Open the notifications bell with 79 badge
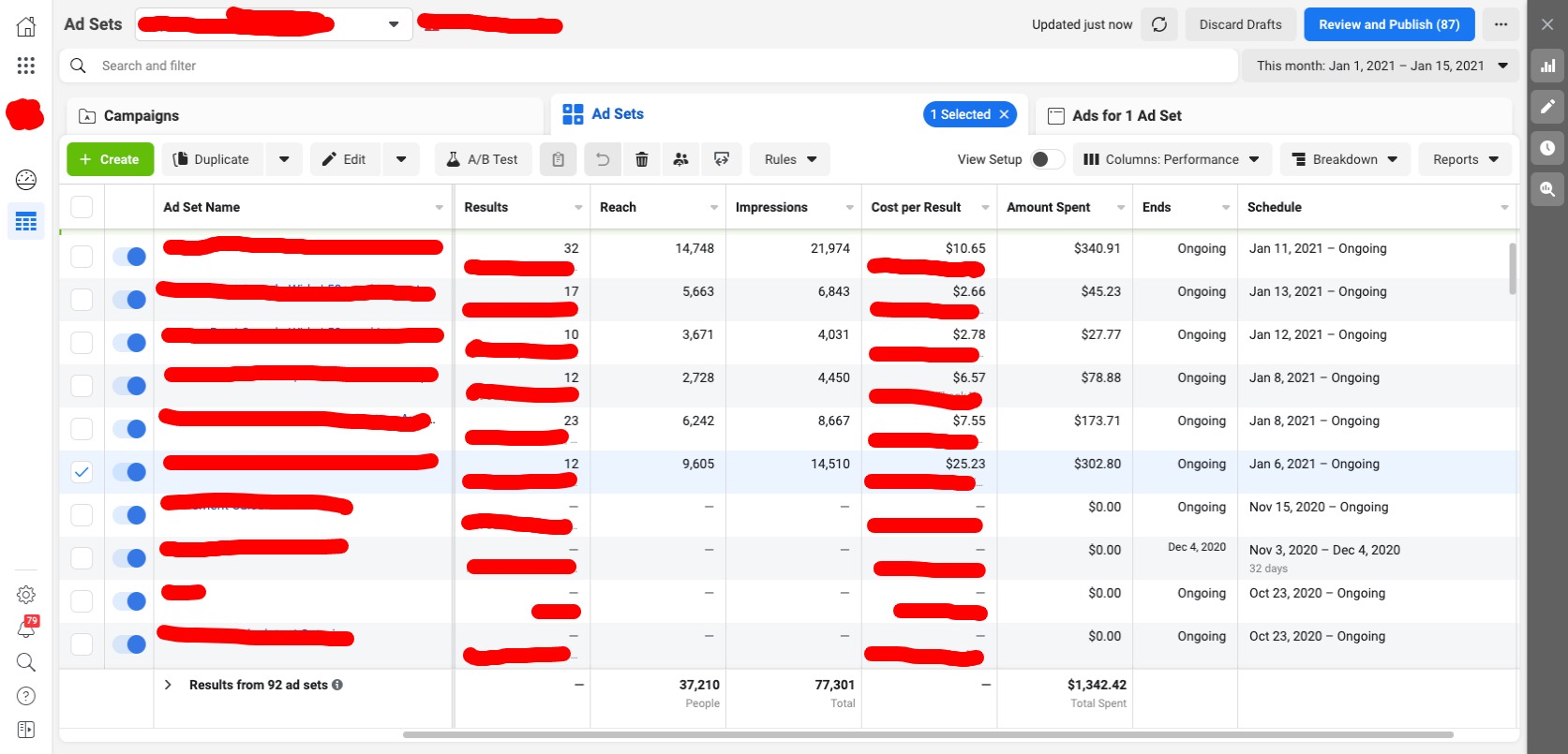Viewport: 1568px width, 754px height. [x=26, y=628]
